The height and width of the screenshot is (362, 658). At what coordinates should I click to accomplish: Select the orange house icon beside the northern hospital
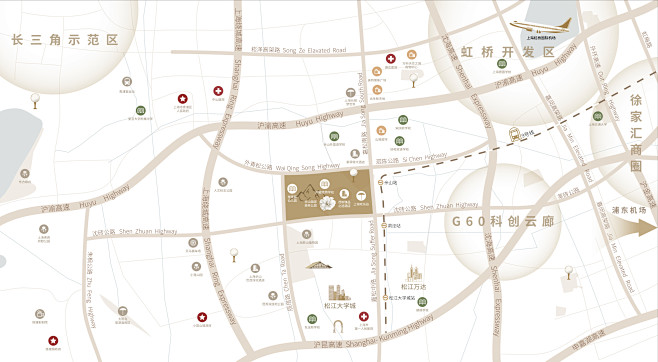412,55
